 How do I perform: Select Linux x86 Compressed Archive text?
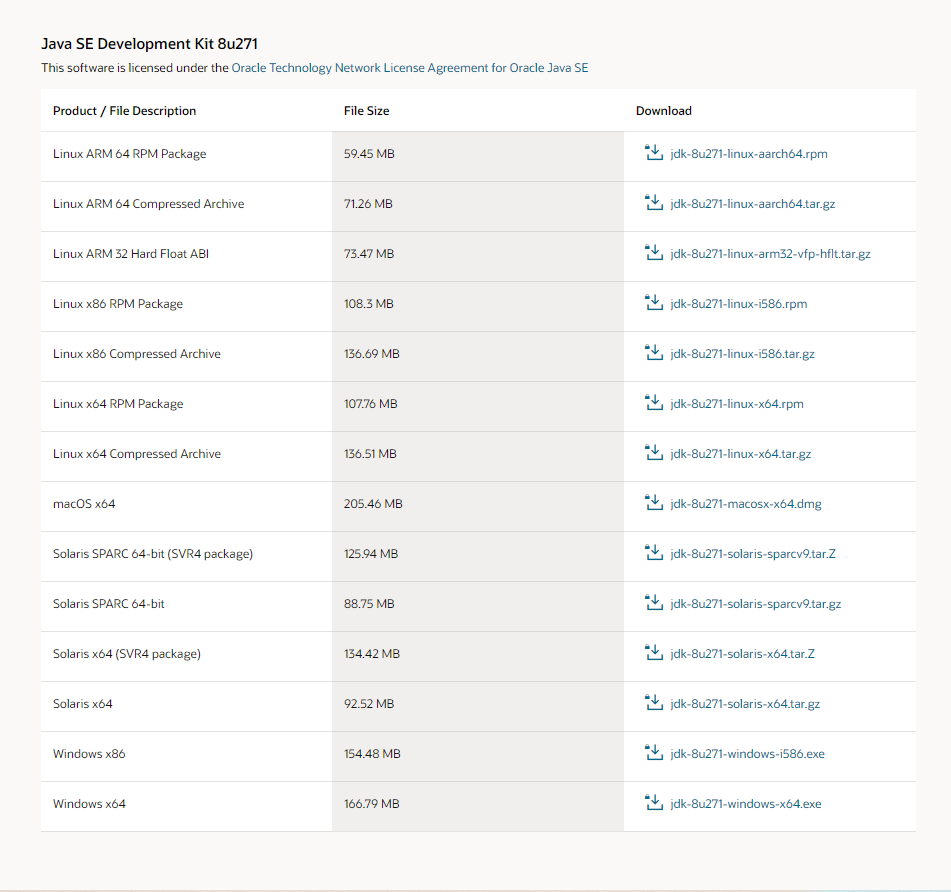coord(136,354)
